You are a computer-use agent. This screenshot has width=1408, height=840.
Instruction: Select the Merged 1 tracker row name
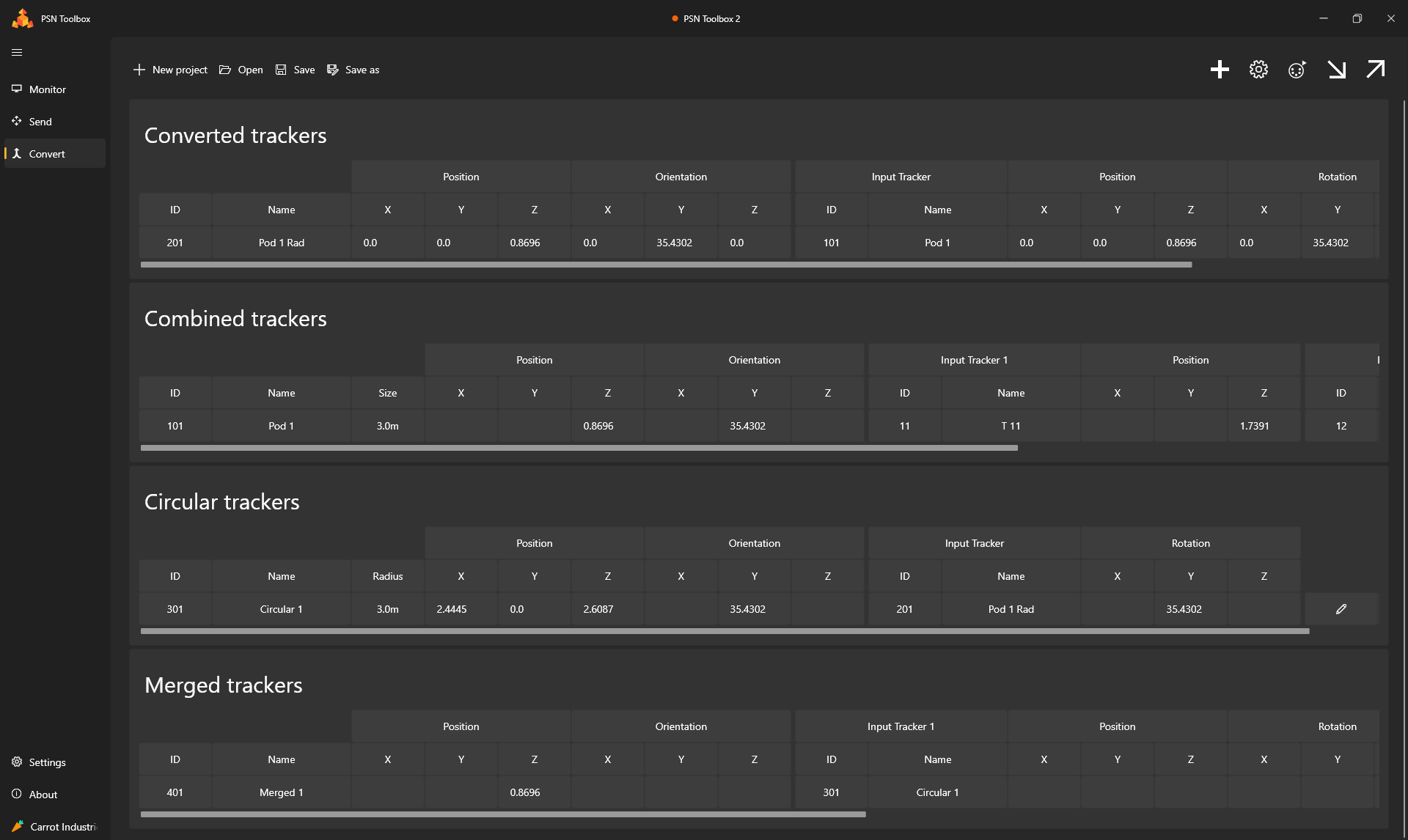(x=281, y=792)
